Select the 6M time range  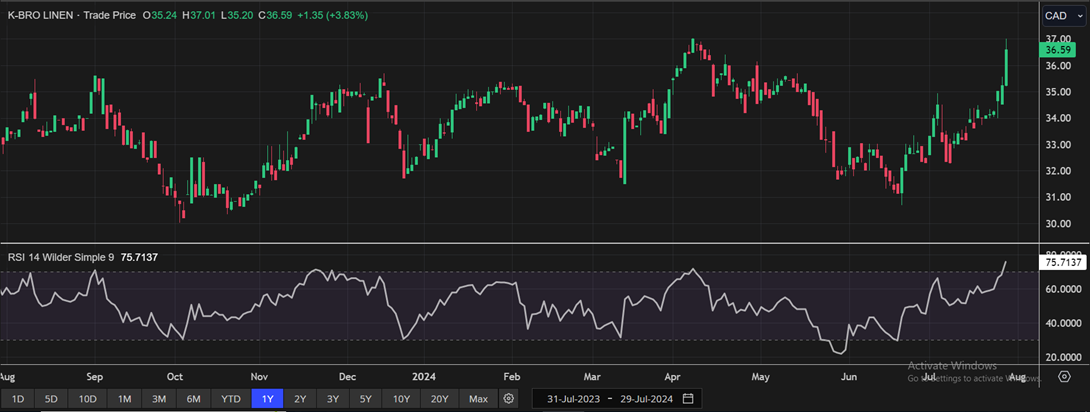[x=193, y=399]
